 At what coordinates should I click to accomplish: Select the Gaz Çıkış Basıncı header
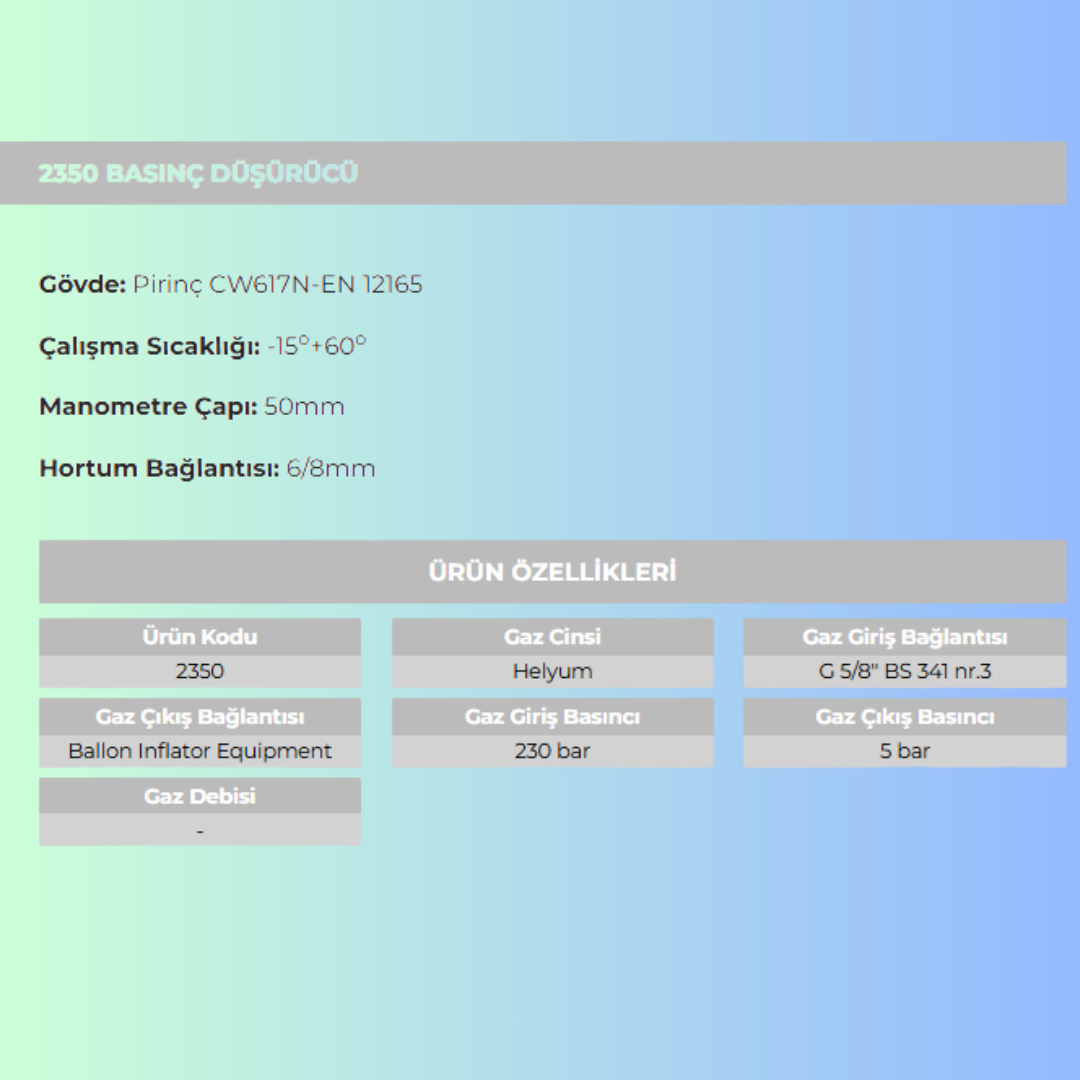[904, 717]
